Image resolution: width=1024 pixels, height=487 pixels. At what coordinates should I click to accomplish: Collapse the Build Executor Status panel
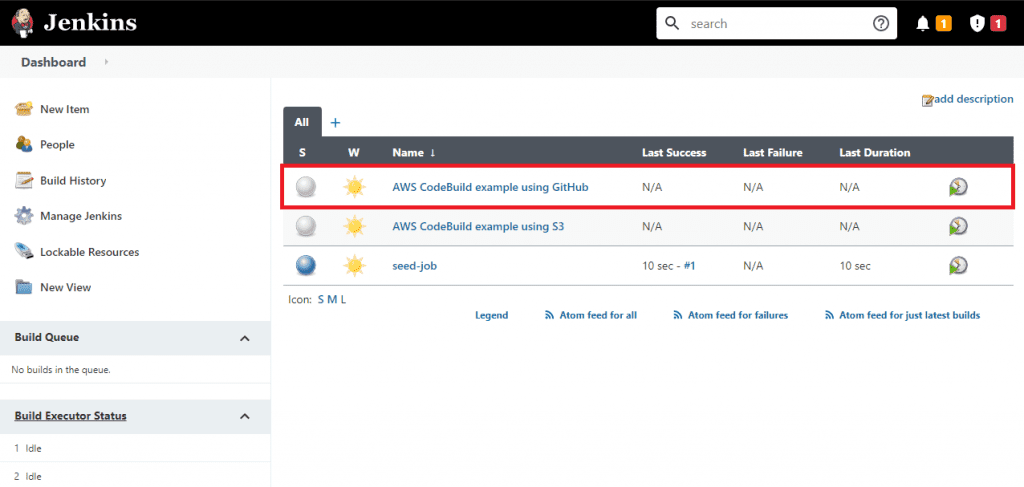(x=245, y=416)
